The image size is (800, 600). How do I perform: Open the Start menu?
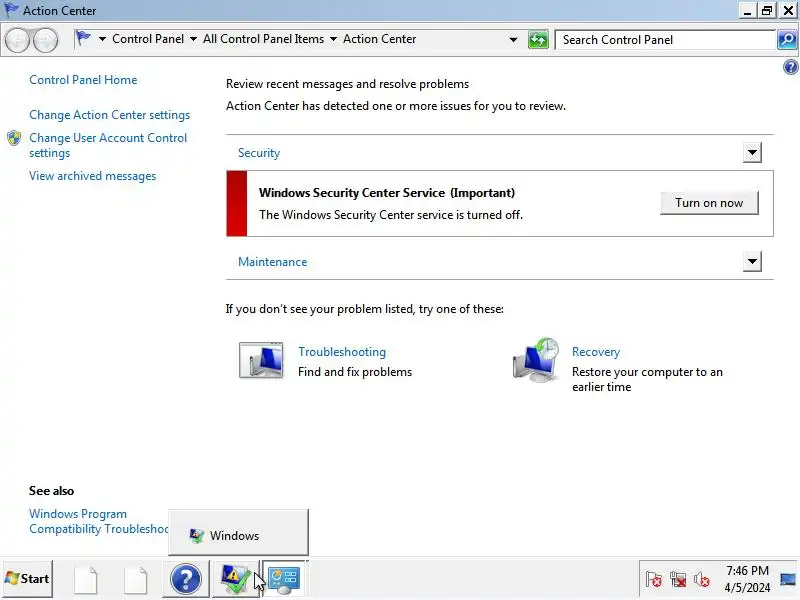pos(27,579)
